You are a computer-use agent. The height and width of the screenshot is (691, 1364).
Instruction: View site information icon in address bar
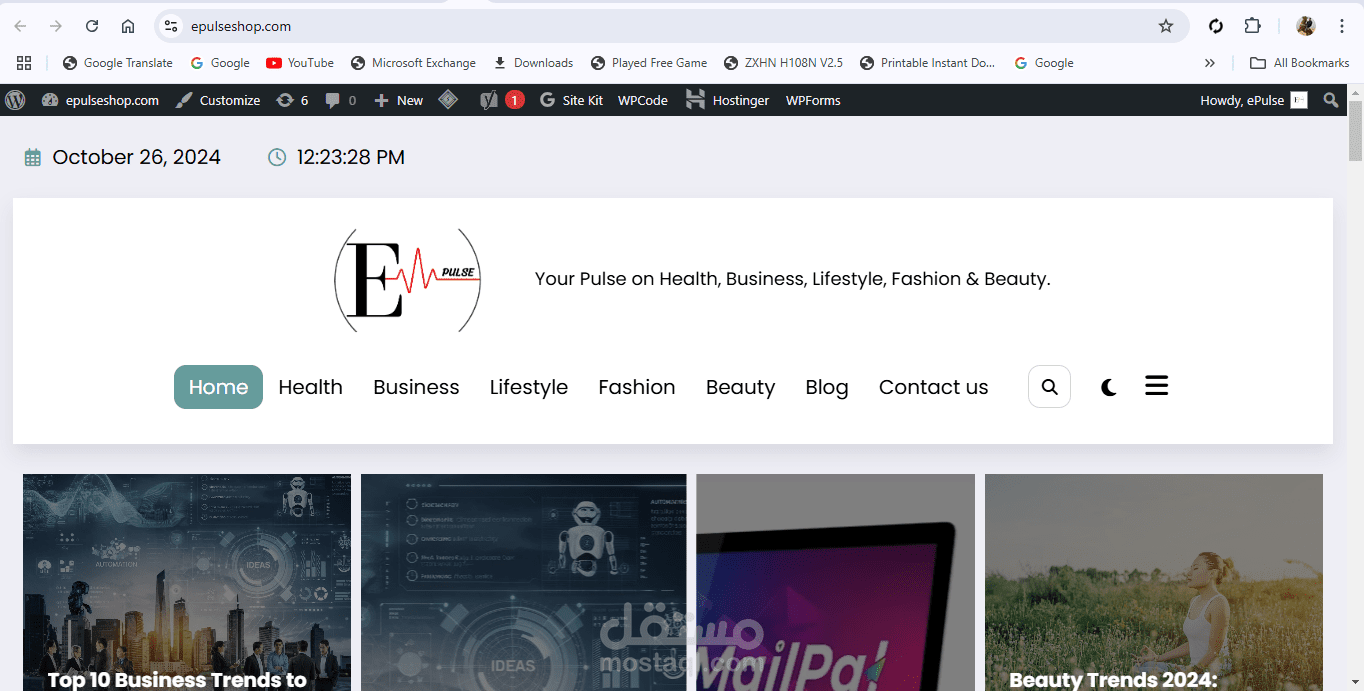click(171, 26)
